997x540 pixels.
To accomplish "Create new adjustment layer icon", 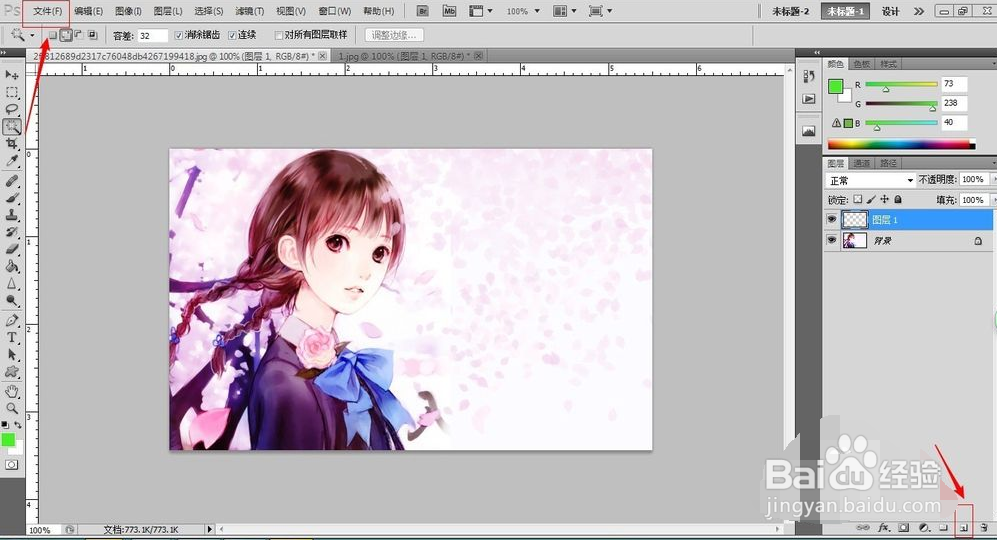I will pos(924,527).
